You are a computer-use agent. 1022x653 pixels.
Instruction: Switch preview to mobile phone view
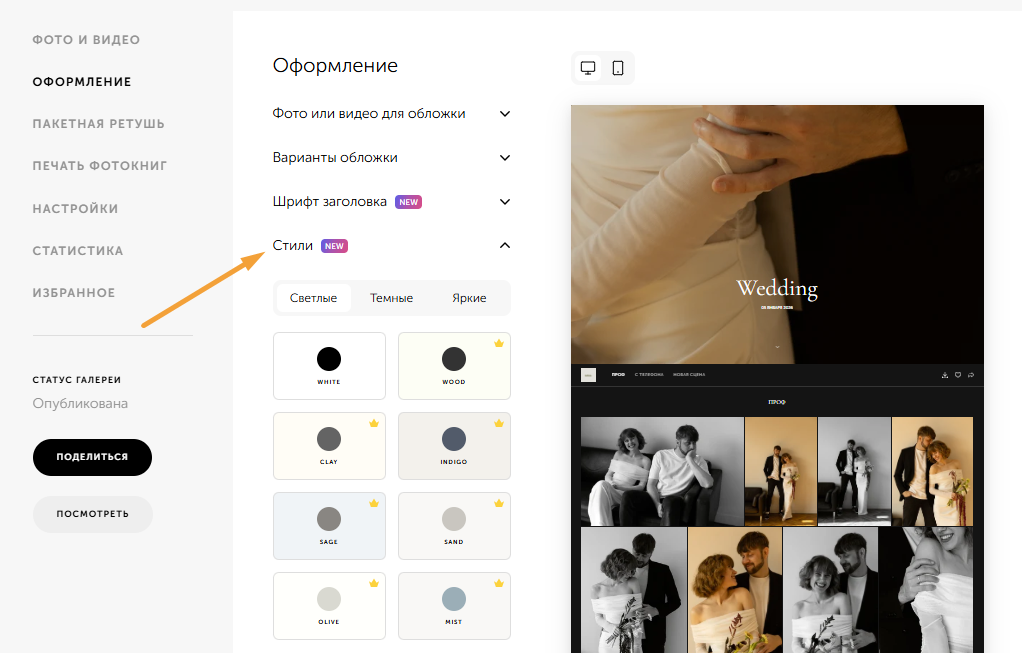click(x=618, y=68)
